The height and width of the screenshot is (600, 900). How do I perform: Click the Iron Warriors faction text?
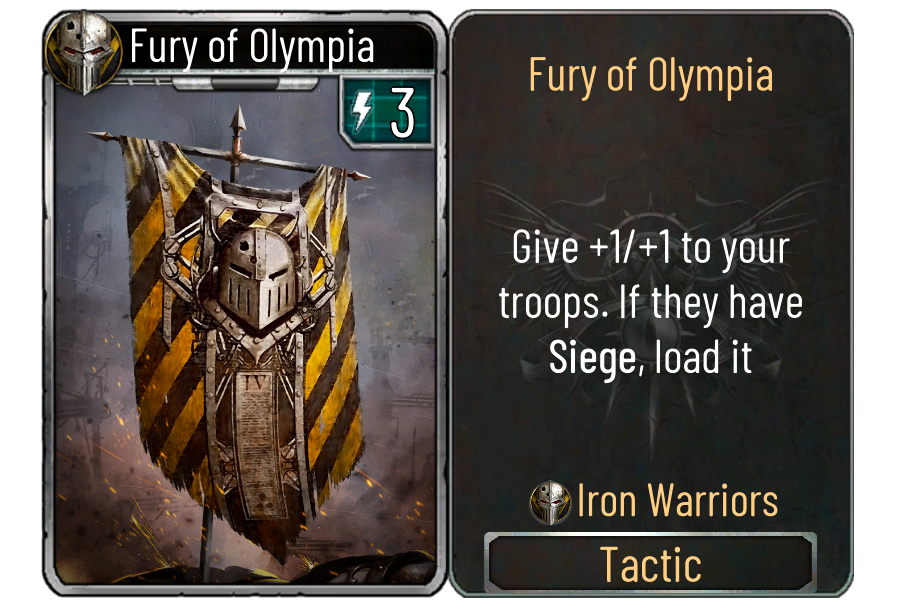coord(677,501)
